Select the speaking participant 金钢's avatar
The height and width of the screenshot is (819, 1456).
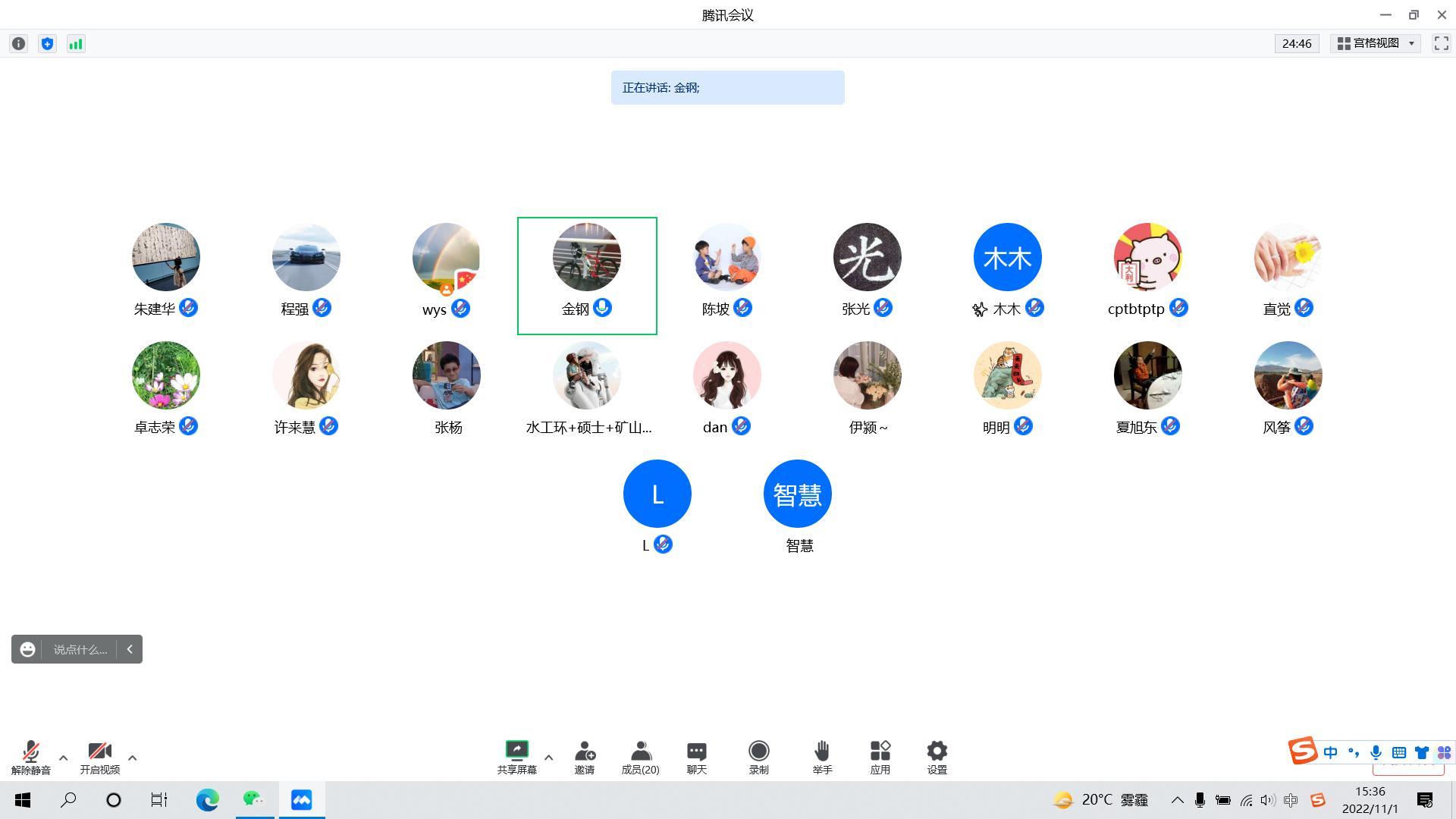(587, 257)
